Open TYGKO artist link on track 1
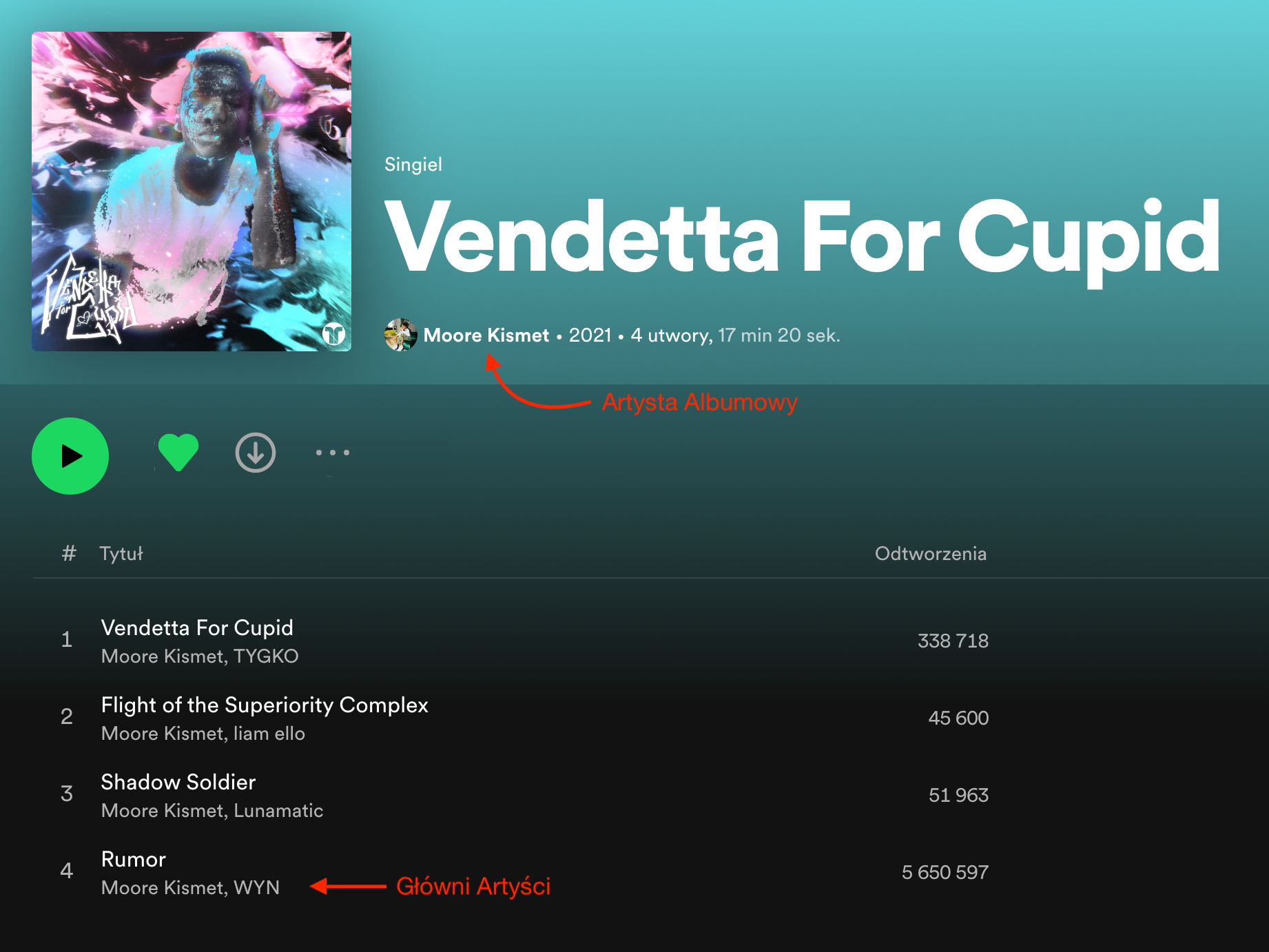Image resolution: width=1269 pixels, height=952 pixels. click(266, 656)
